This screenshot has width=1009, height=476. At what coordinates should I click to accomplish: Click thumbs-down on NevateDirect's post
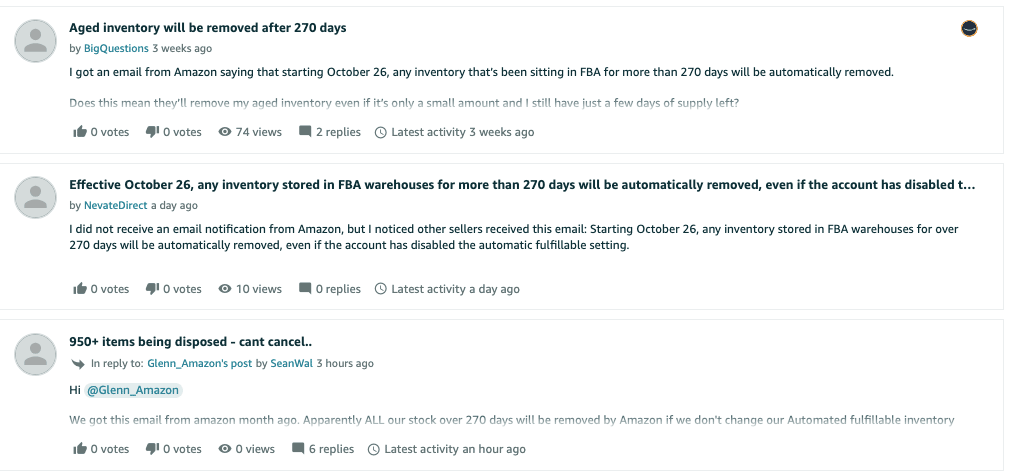(x=152, y=289)
